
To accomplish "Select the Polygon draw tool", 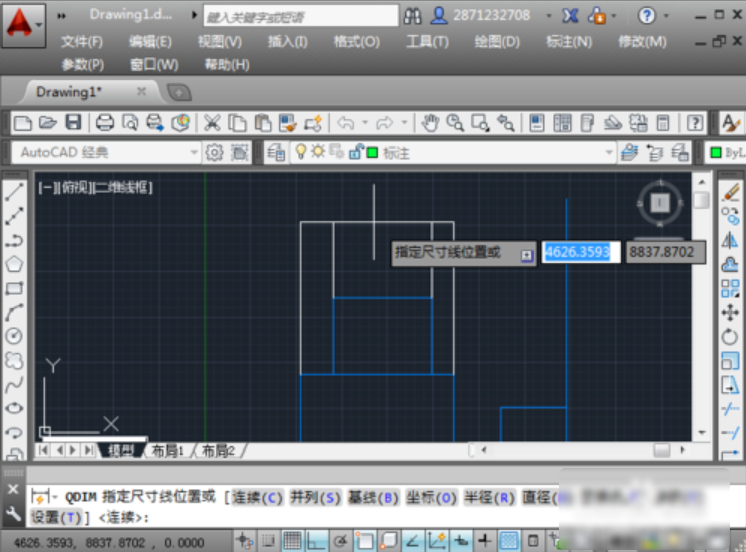I will 14,265.
